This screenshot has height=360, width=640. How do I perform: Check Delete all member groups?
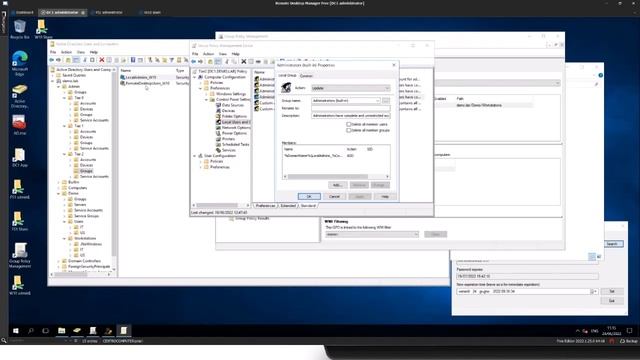349,130
